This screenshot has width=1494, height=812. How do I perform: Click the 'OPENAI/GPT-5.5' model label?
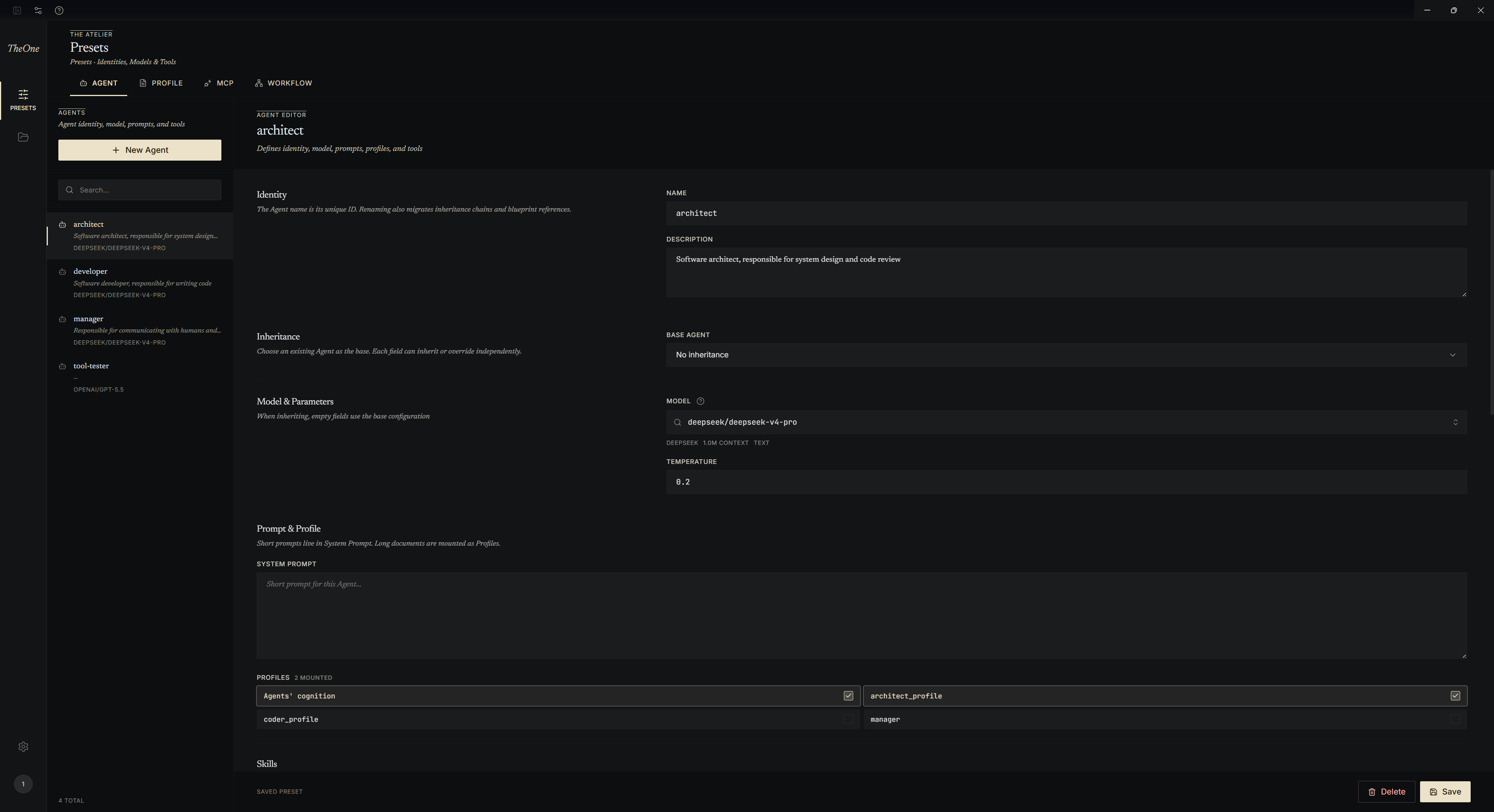98,390
